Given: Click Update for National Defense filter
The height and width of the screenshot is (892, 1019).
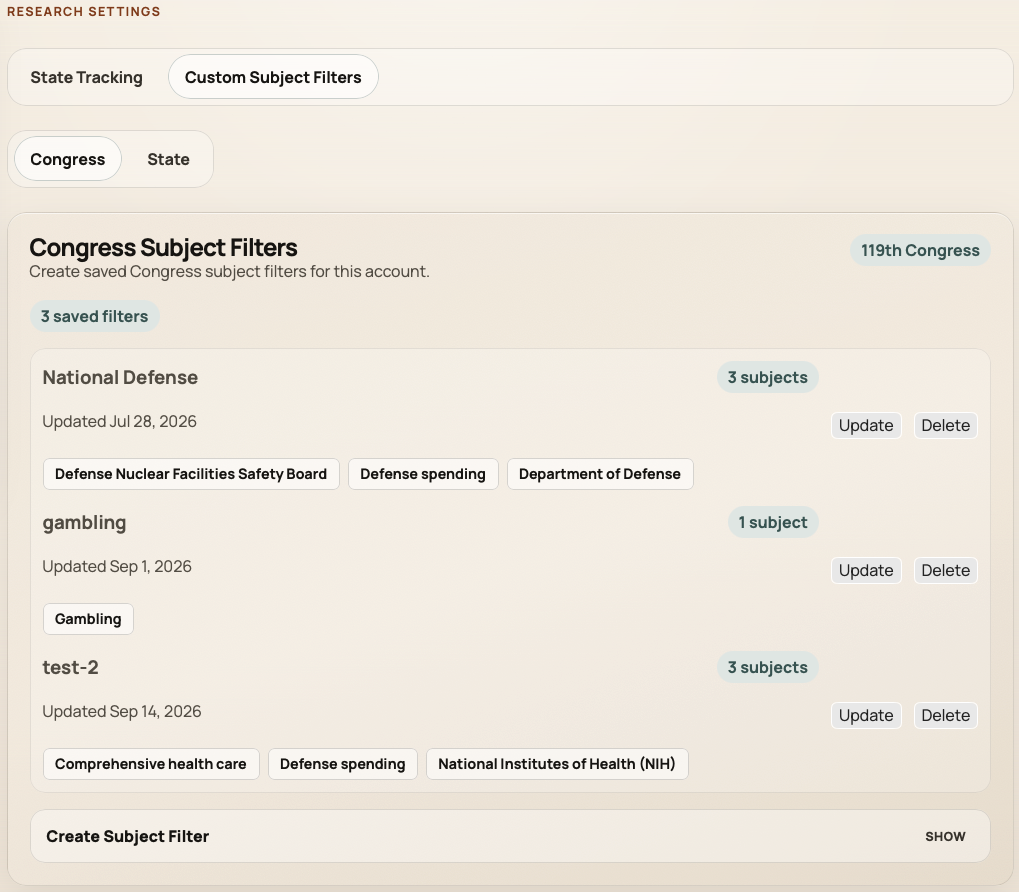Looking at the screenshot, I should pos(866,426).
